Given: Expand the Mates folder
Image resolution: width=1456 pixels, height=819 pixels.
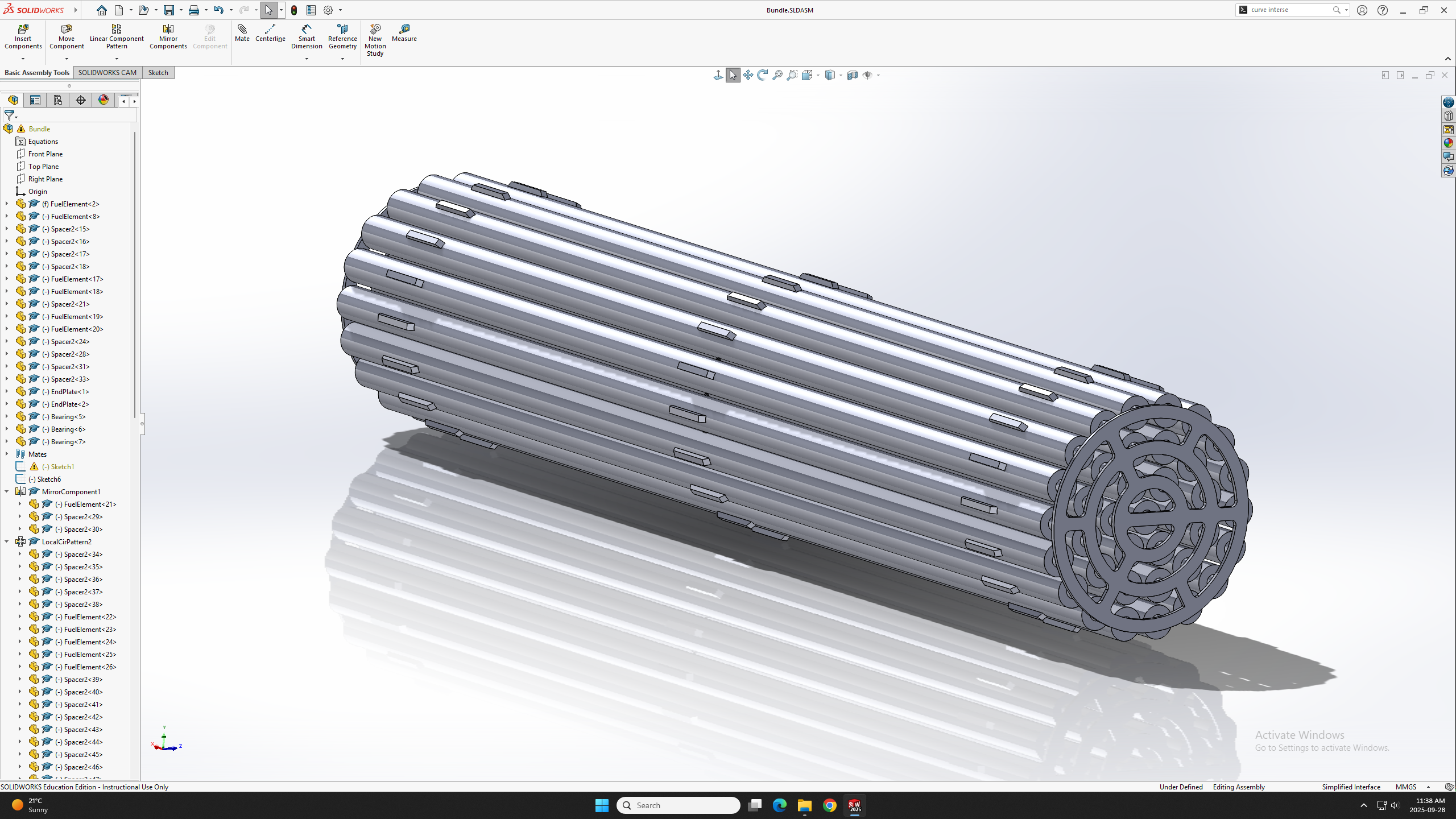Looking at the screenshot, I should (7, 454).
